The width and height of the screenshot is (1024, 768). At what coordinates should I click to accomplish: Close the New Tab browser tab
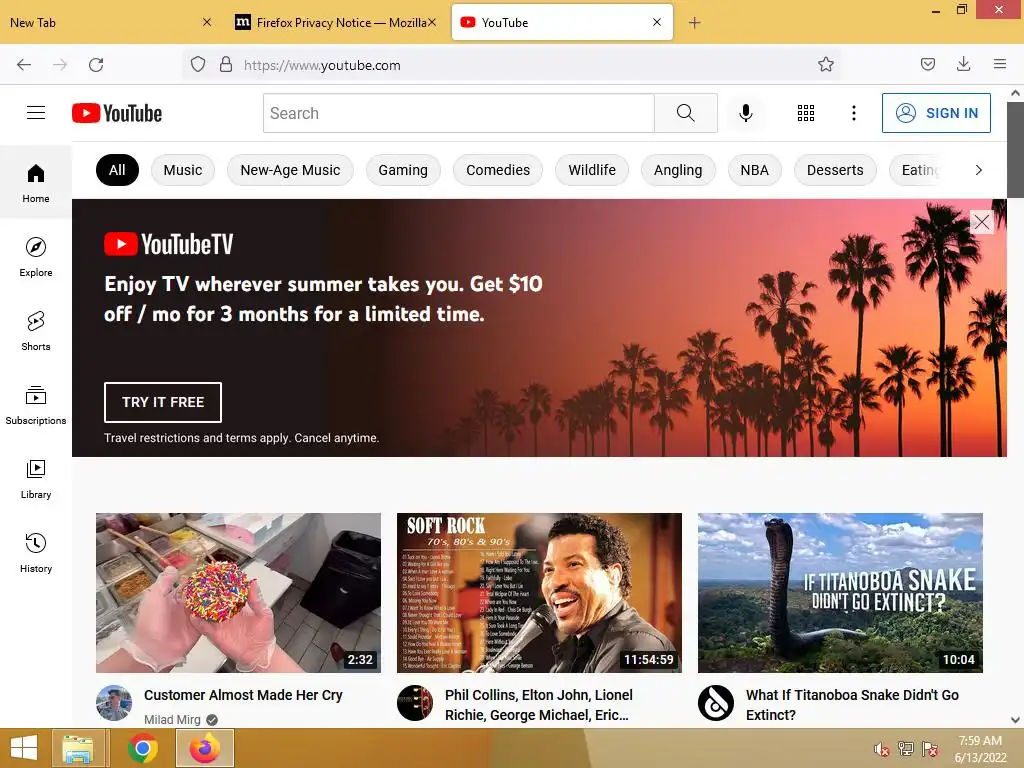coord(206,22)
